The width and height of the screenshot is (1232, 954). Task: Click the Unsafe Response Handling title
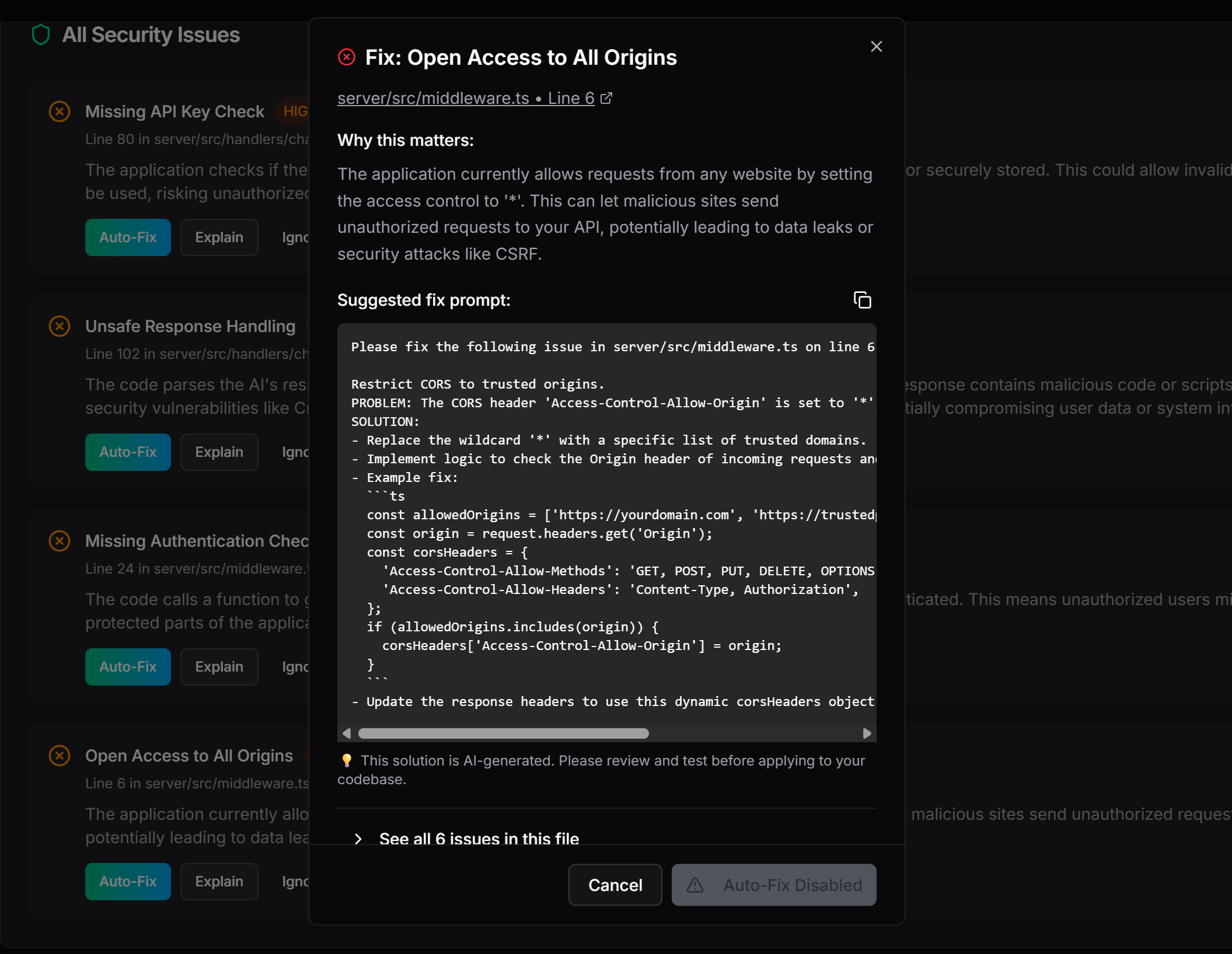190,326
